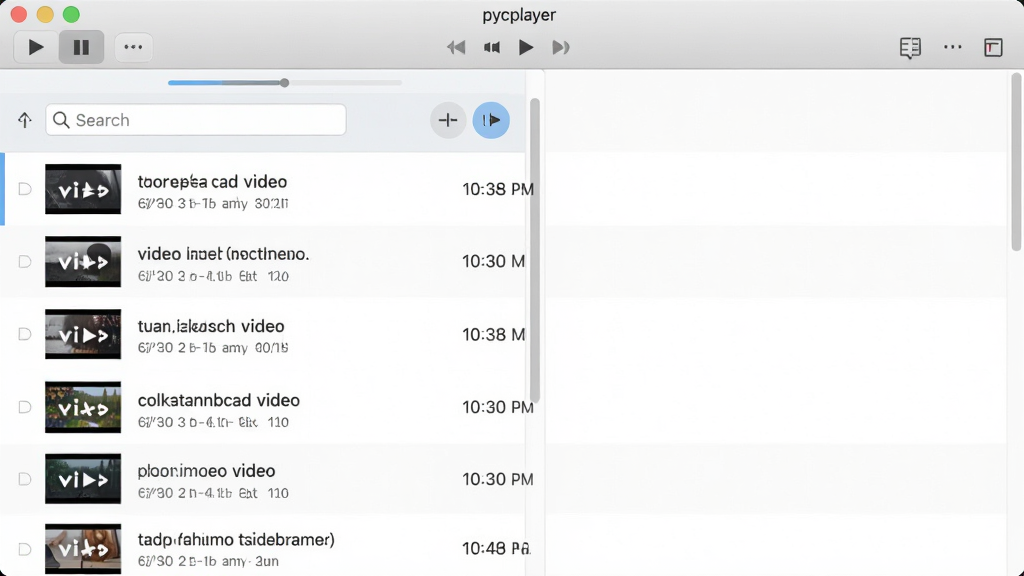Viewport: 1024px width, 576px height.
Task: Focus the Search input field
Action: (x=196, y=120)
